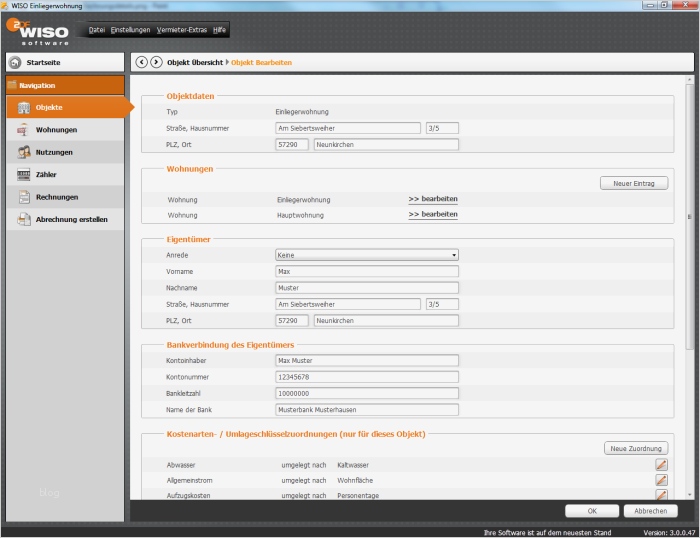The width and height of the screenshot is (700, 538).
Task: Click the Neuer Eintrag button
Action: click(x=634, y=183)
